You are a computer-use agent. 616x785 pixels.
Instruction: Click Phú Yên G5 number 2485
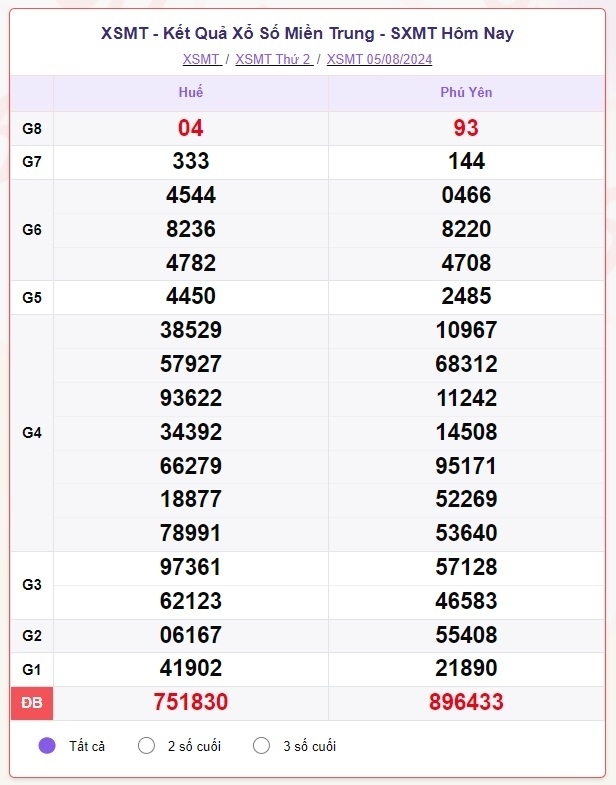pyautogui.click(x=466, y=296)
